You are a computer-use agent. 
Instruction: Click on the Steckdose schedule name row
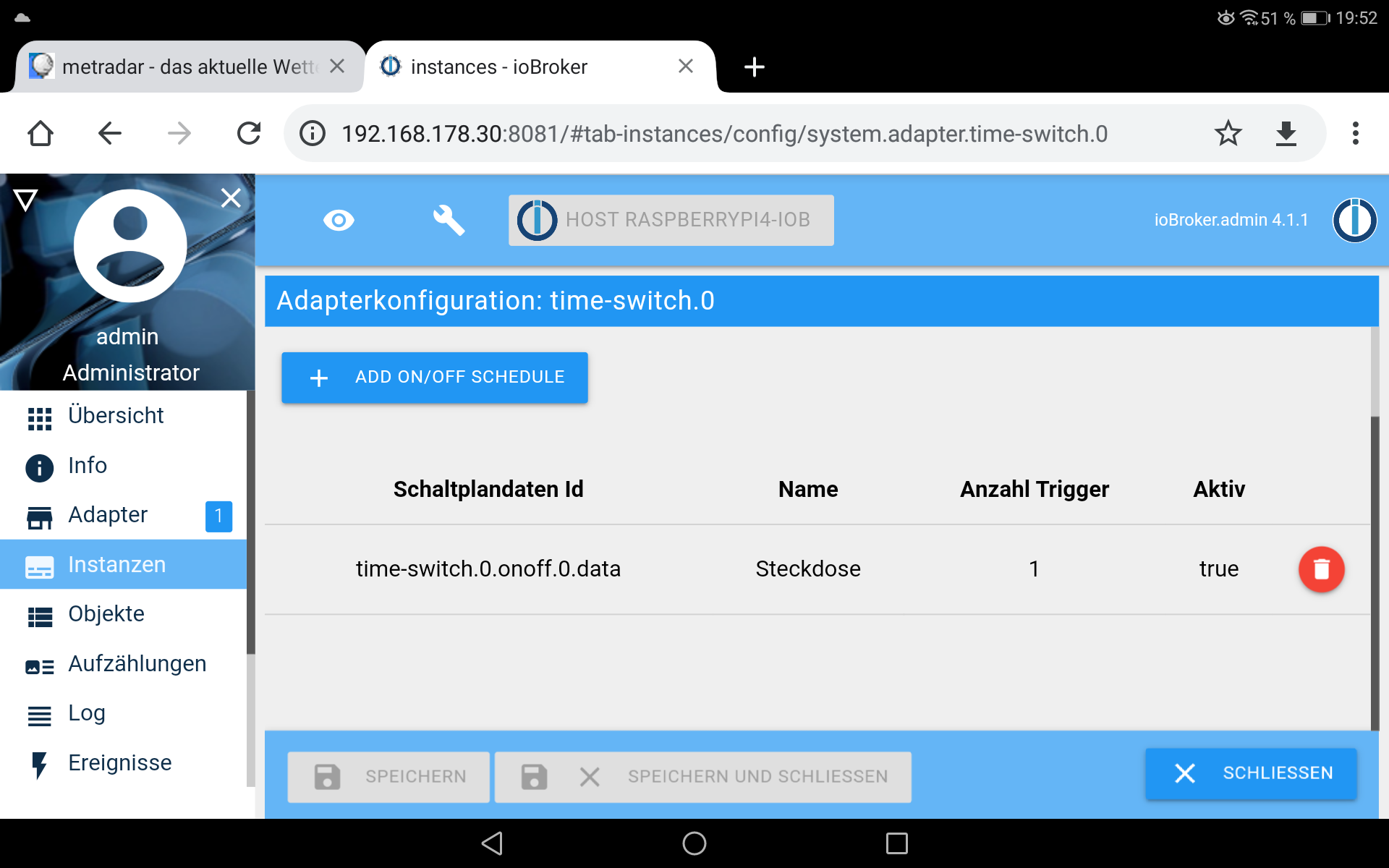pyautogui.click(x=808, y=569)
